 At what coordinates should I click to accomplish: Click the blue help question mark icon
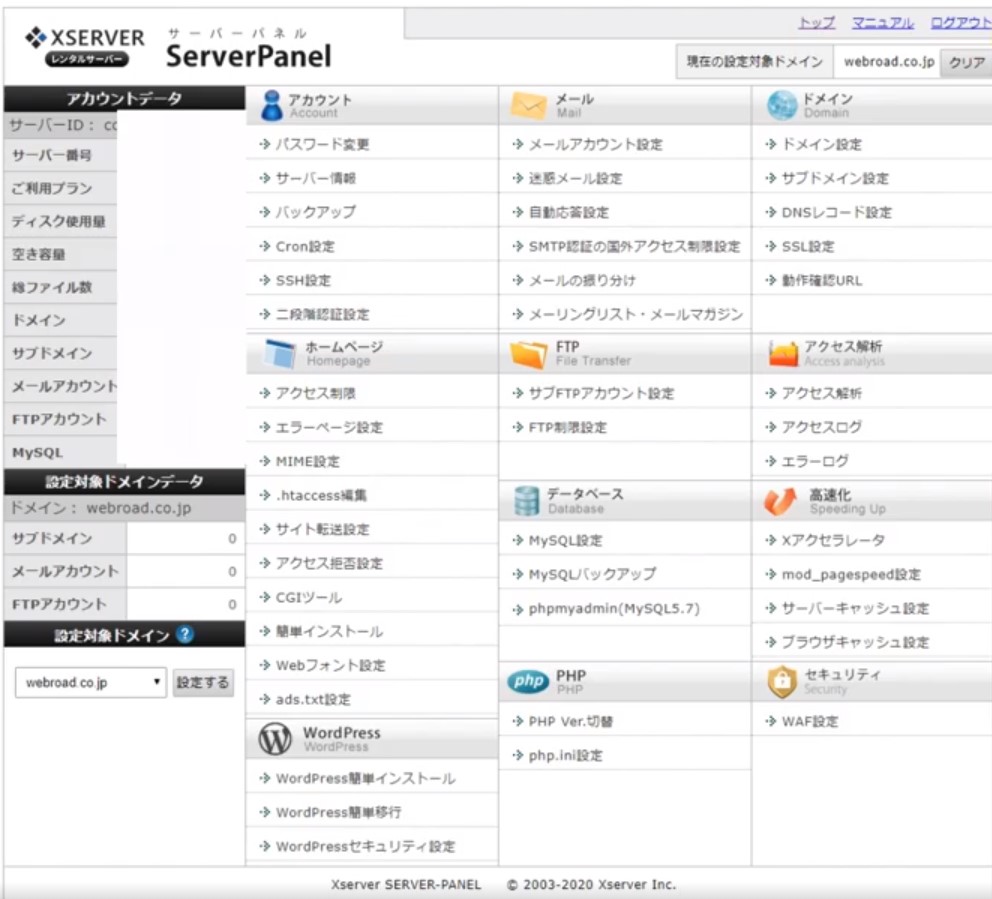coord(185,634)
